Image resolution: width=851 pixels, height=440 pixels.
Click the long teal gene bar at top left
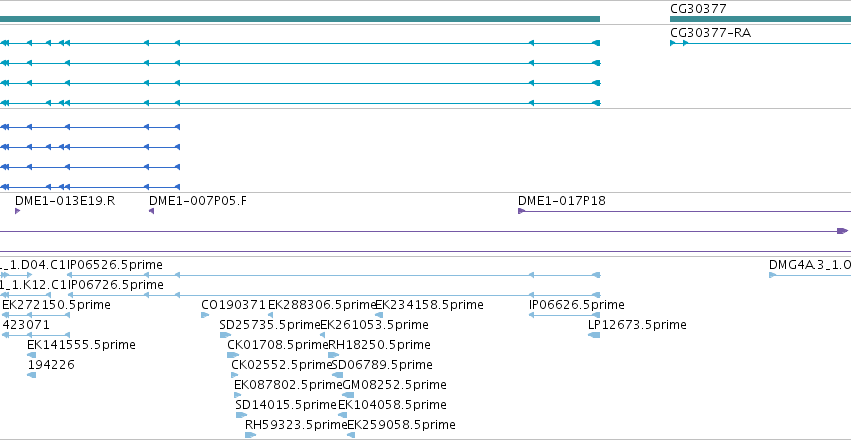click(300, 19)
